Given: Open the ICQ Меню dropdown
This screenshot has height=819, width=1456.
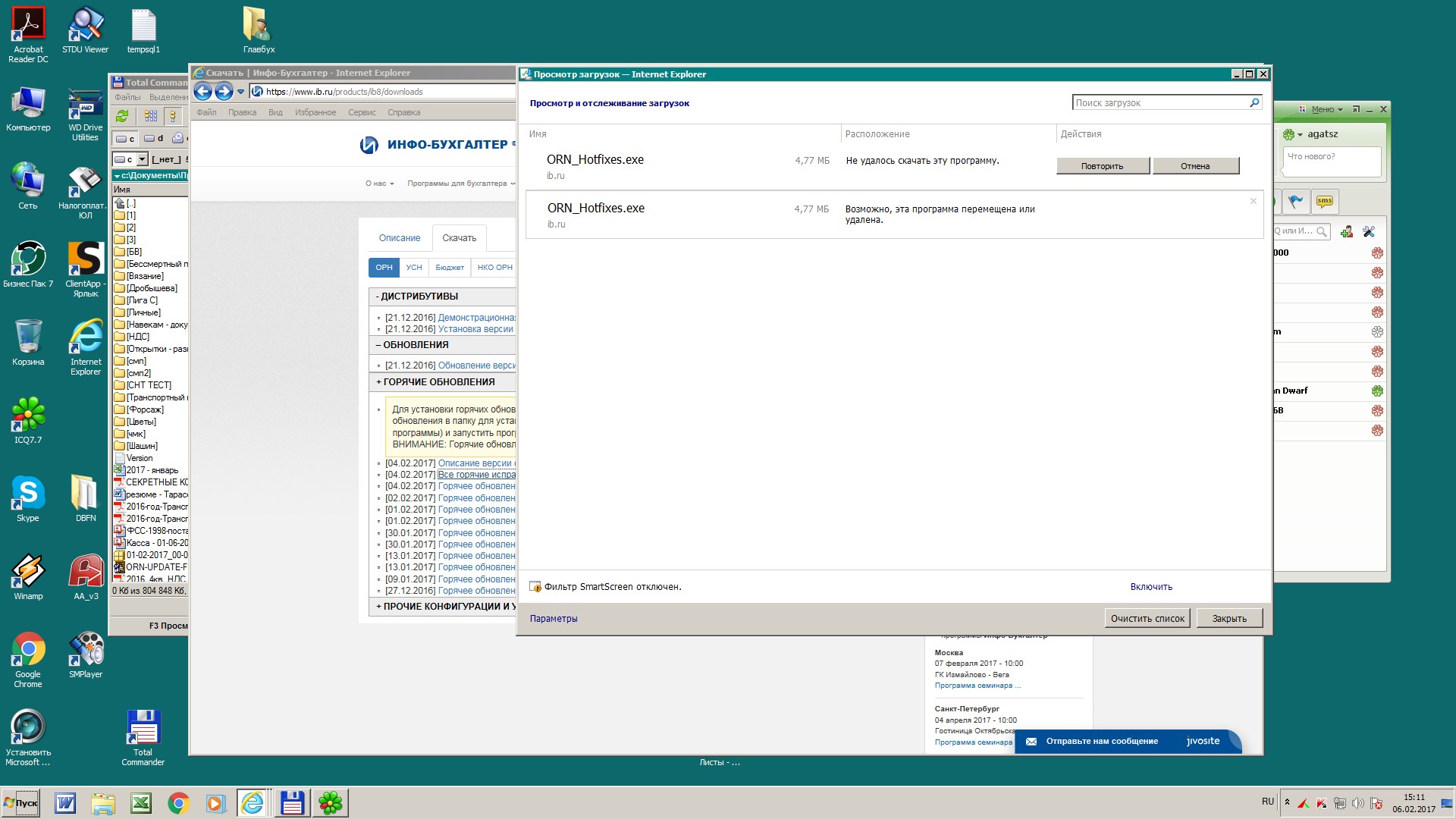Looking at the screenshot, I should (x=1326, y=110).
